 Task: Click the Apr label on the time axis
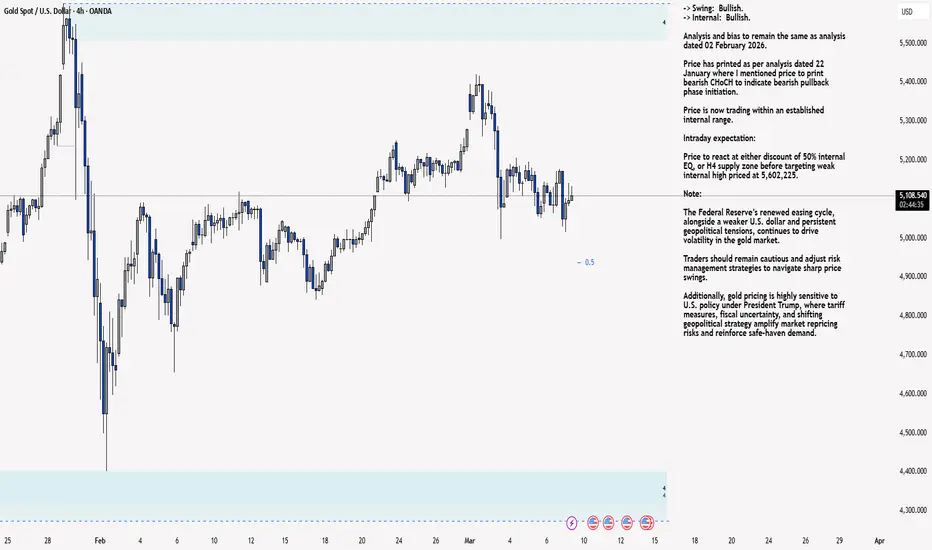(x=880, y=540)
